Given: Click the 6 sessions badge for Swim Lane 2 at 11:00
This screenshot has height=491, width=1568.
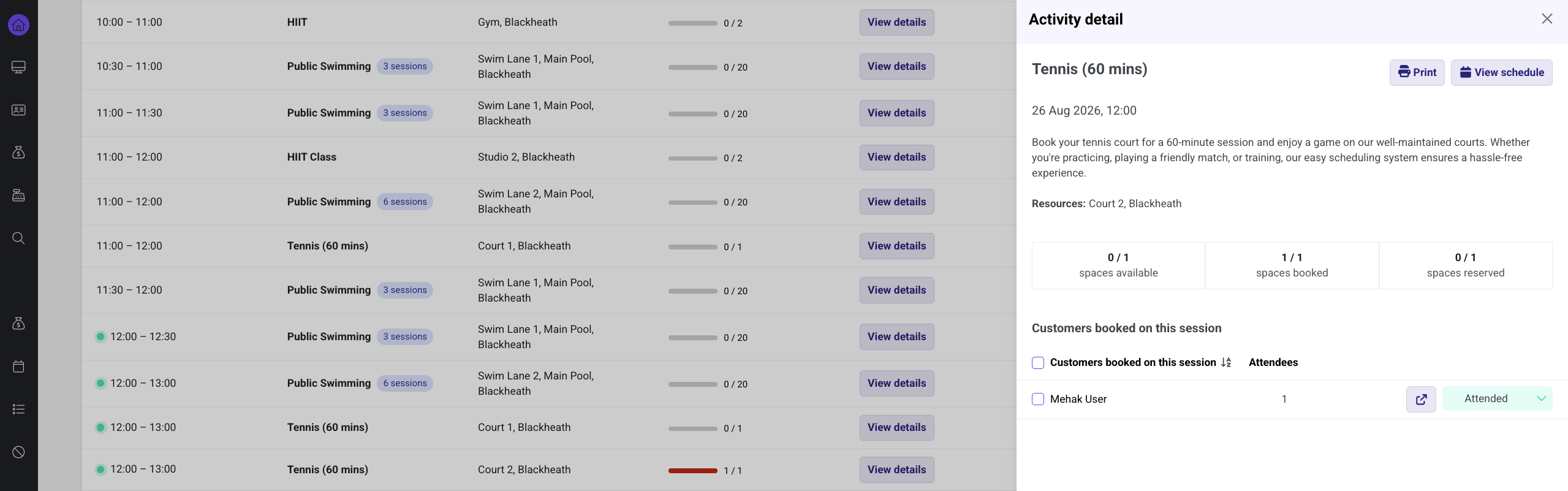Looking at the screenshot, I should (405, 202).
